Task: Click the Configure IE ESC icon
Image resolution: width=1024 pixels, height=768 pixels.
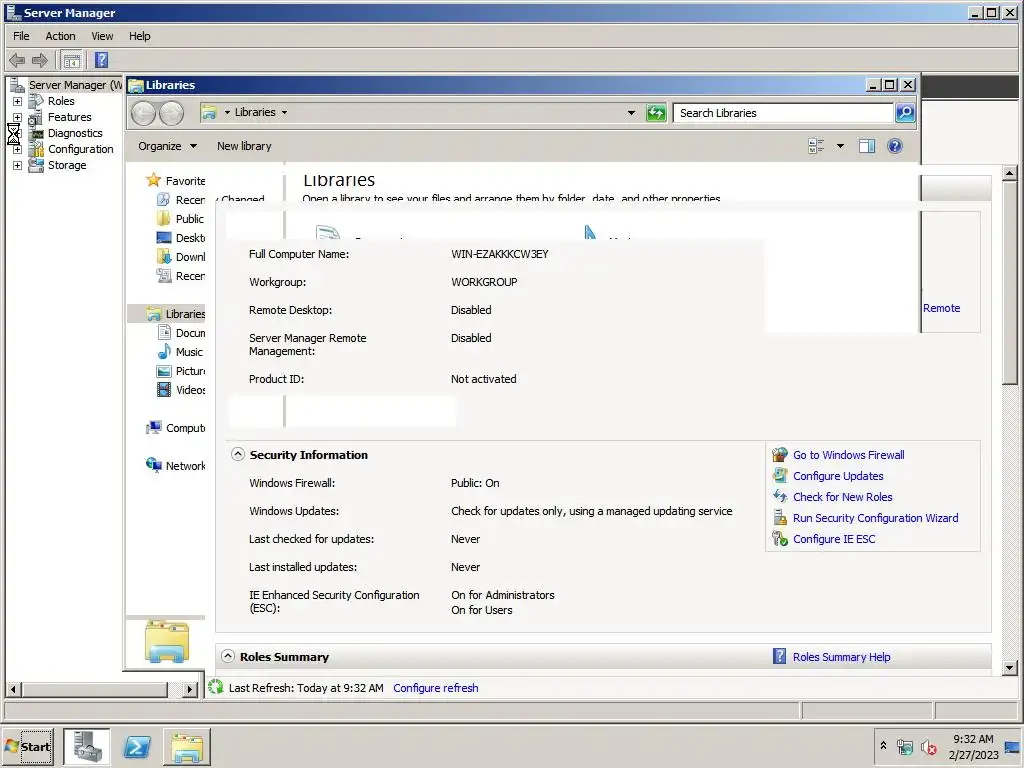Action: pyautogui.click(x=780, y=539)
